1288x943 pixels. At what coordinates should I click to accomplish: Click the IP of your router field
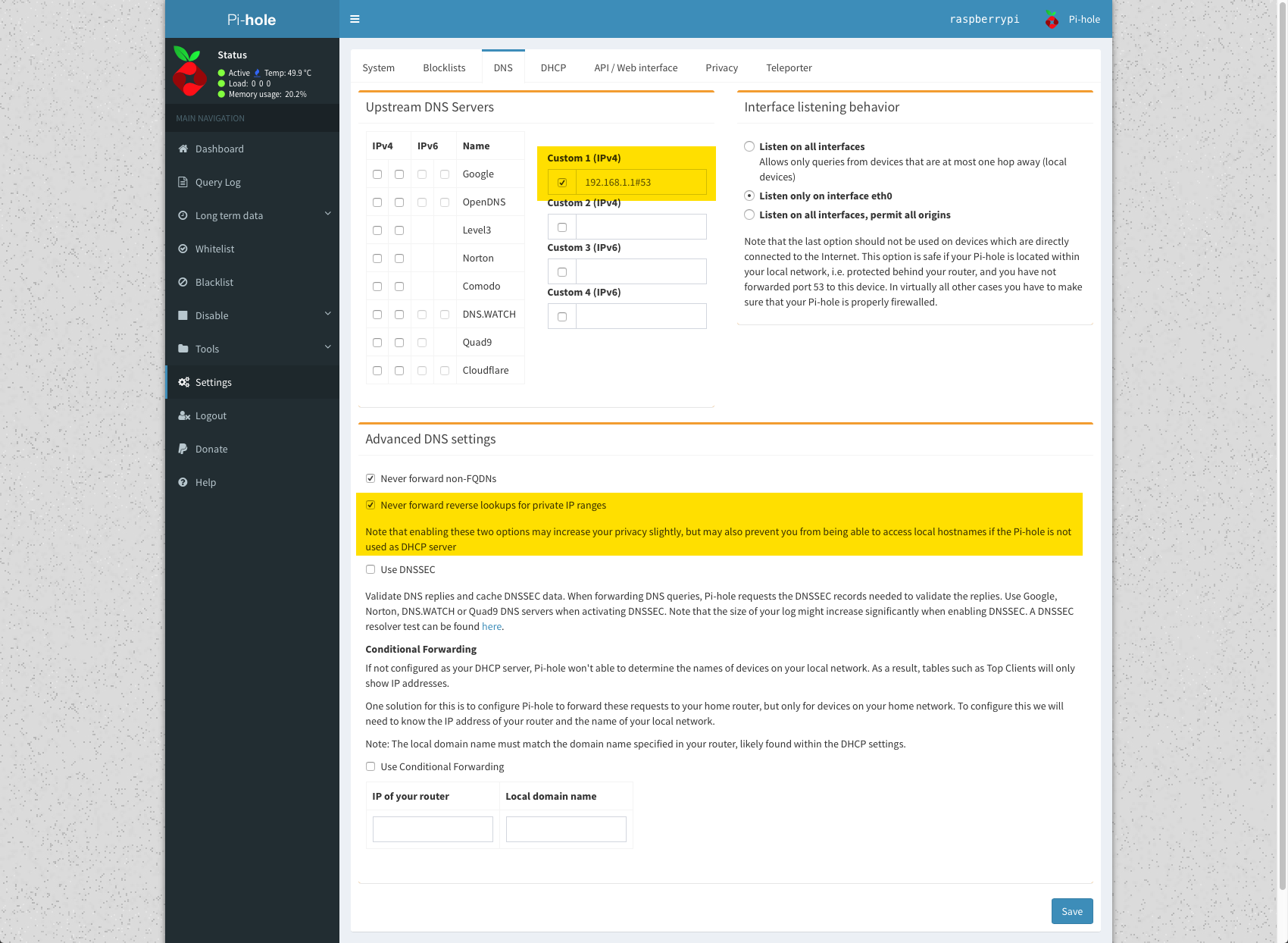tap(433, 829)
